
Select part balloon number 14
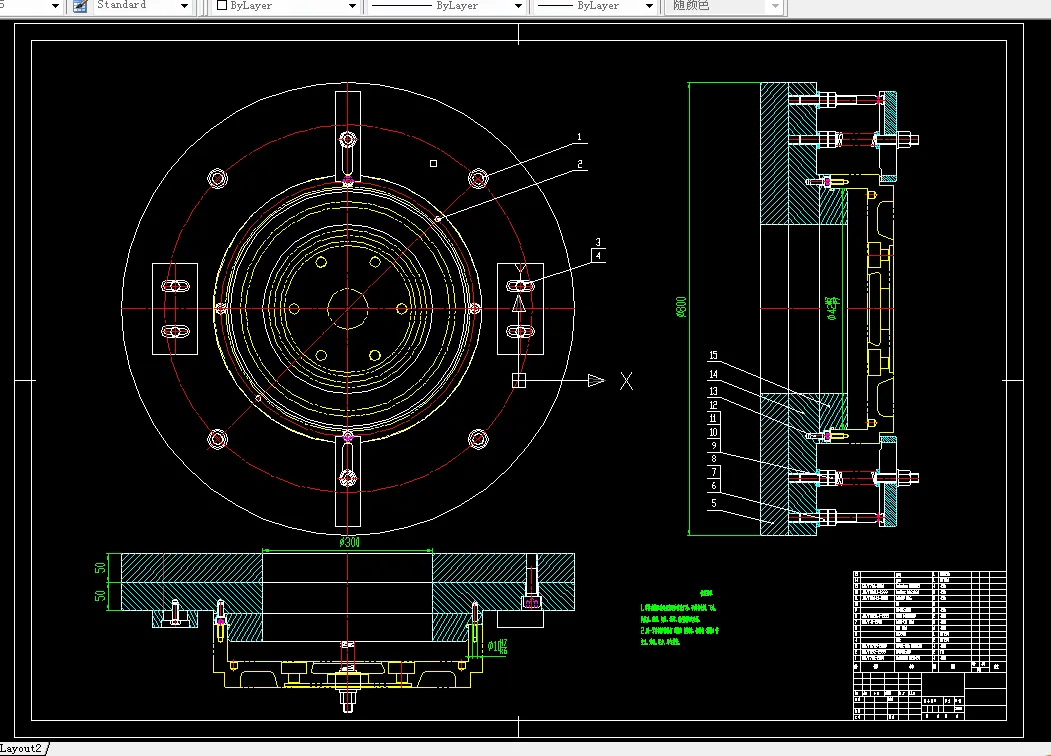[x=713, y=374]
